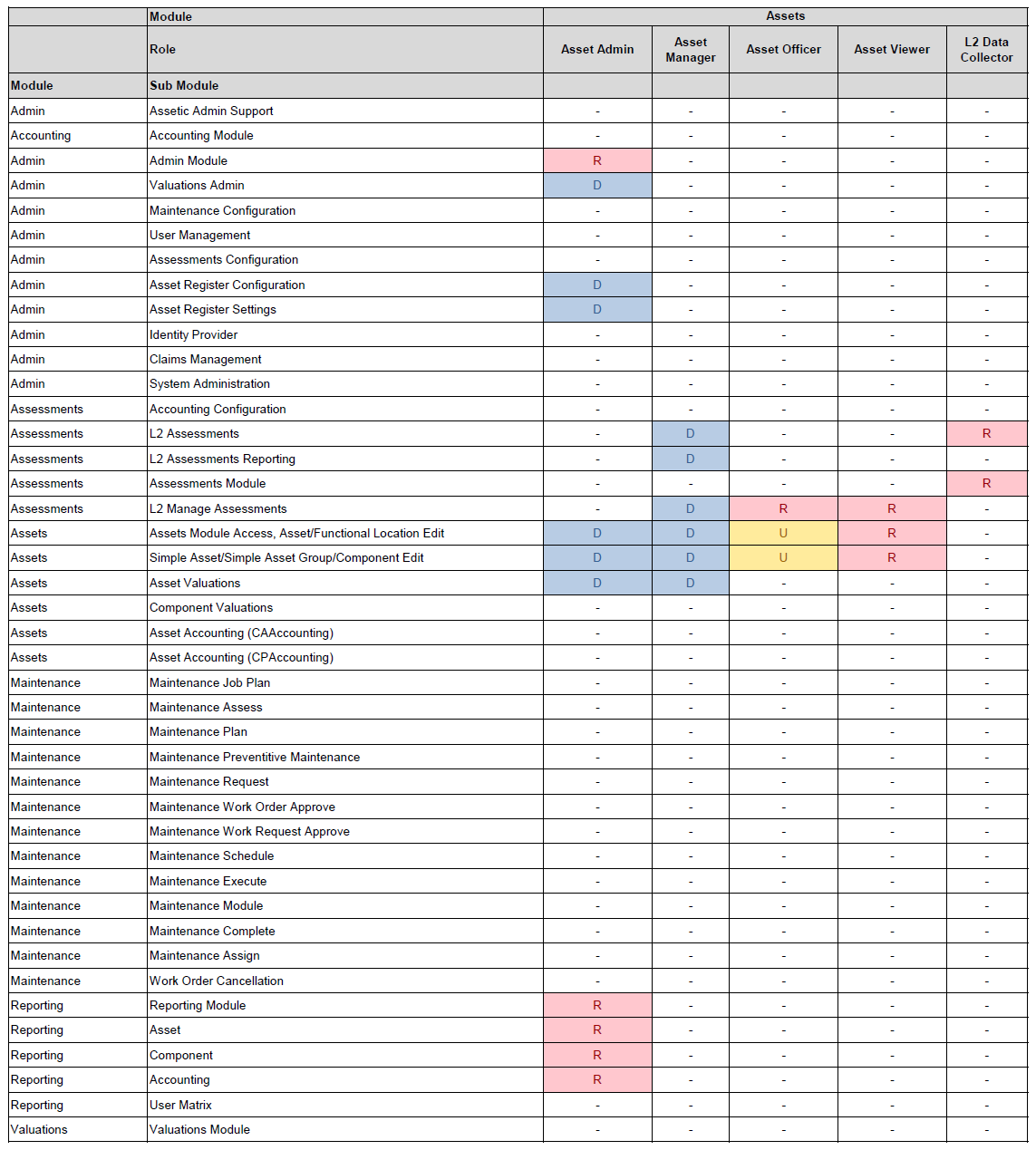Select the Maintenance Module cell
Screen dimensions: 1036x1150
tap(345, 905)
